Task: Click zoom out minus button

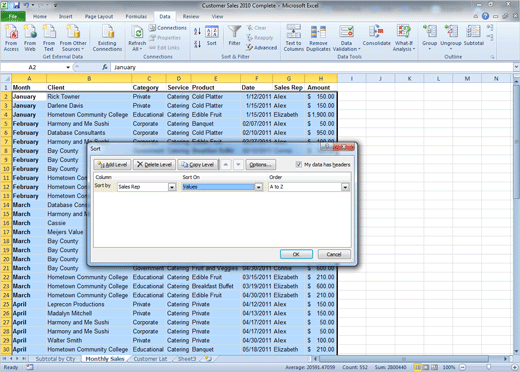Action: click(462, 367)
